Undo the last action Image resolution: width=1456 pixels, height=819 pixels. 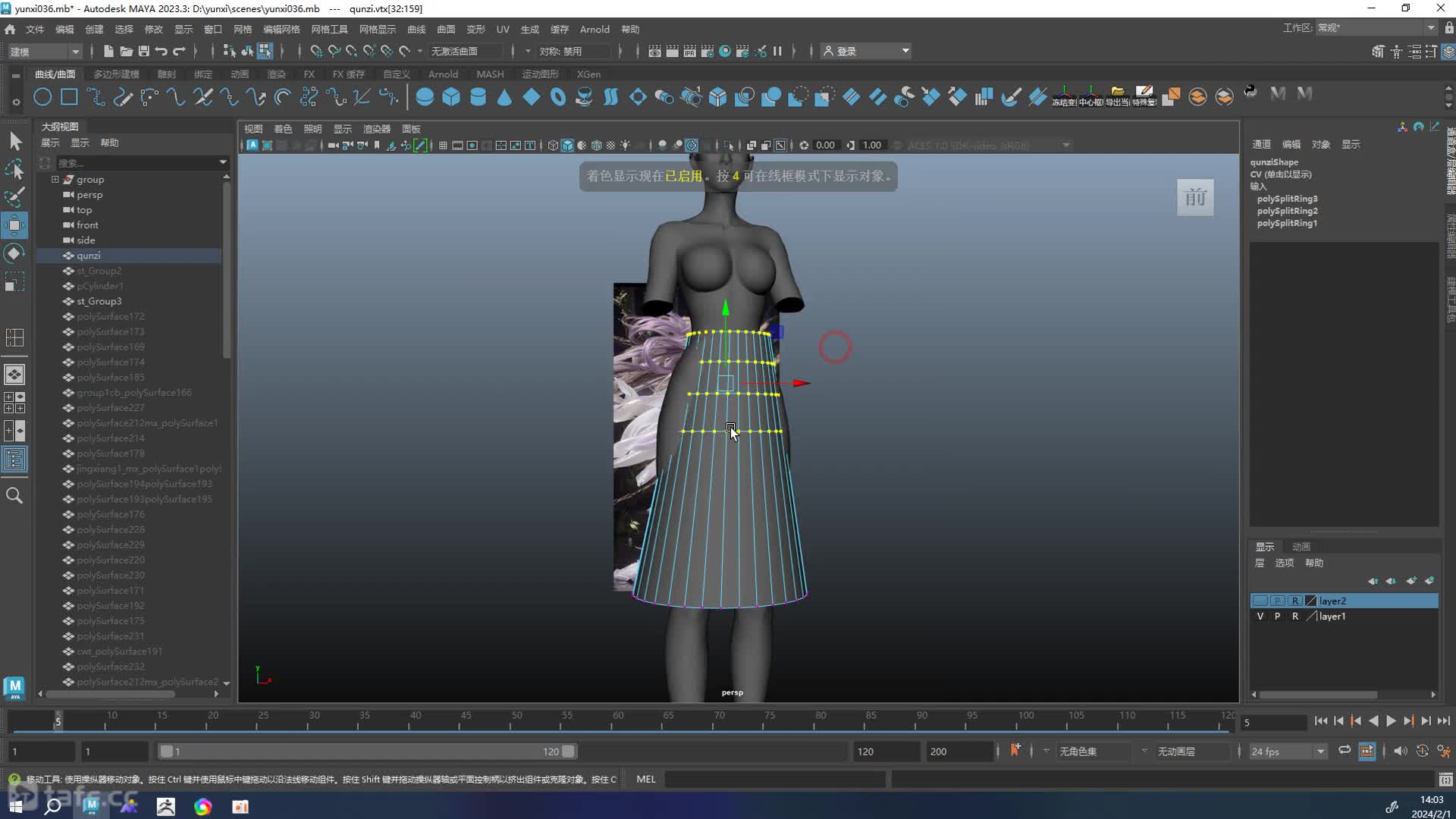(161, 51)
